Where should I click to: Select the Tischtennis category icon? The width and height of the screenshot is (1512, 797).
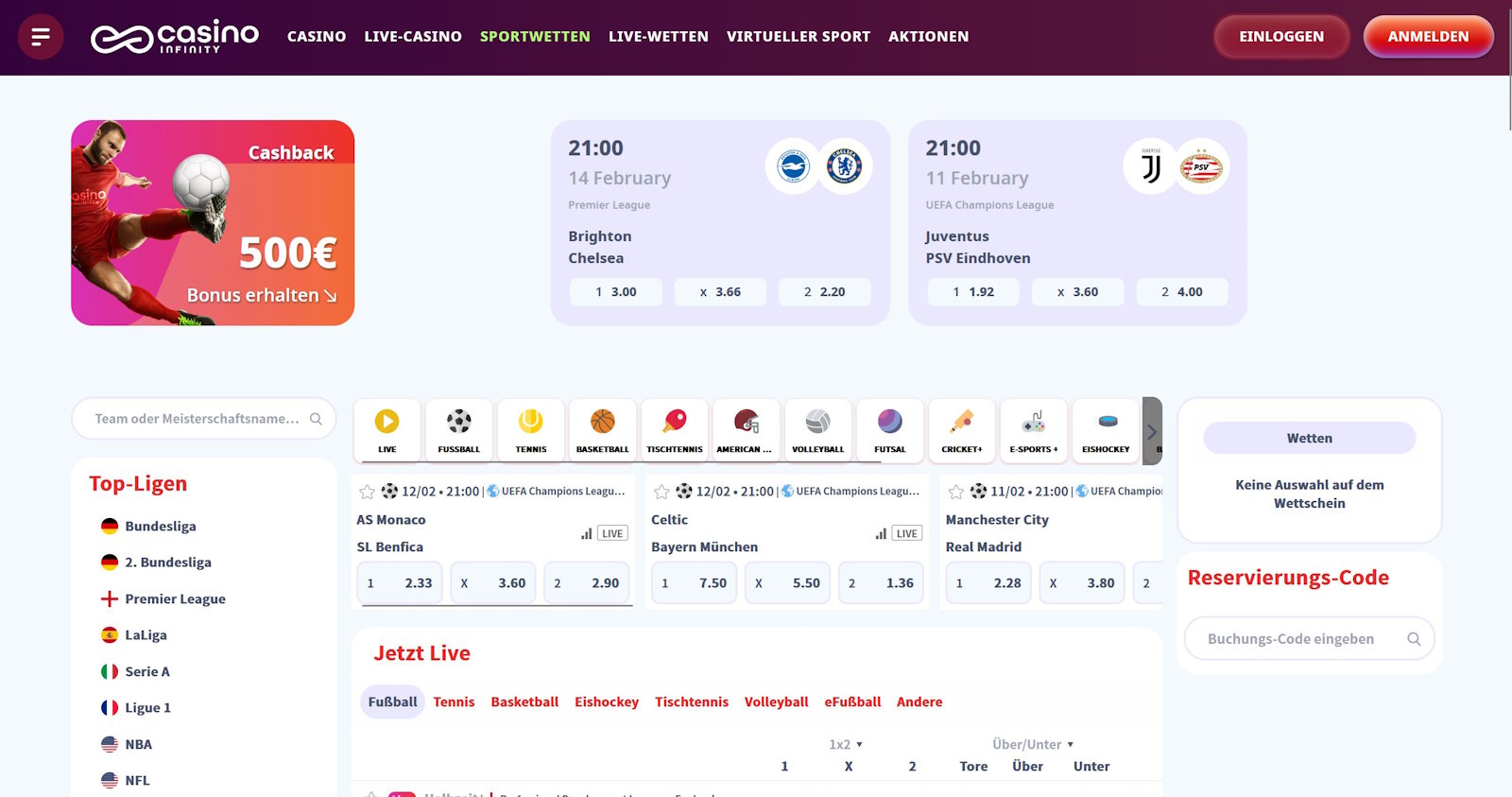675,431
